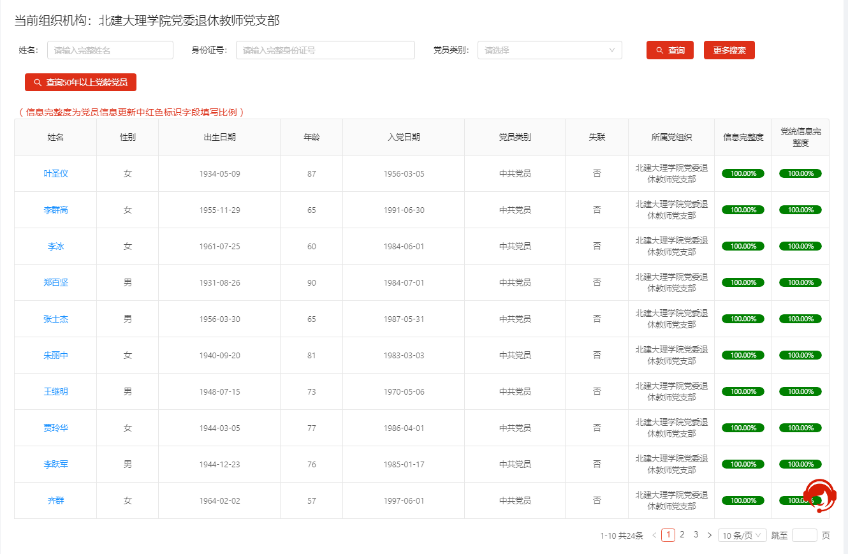Expand the 党员类别 dropdown

pos(549,50)
